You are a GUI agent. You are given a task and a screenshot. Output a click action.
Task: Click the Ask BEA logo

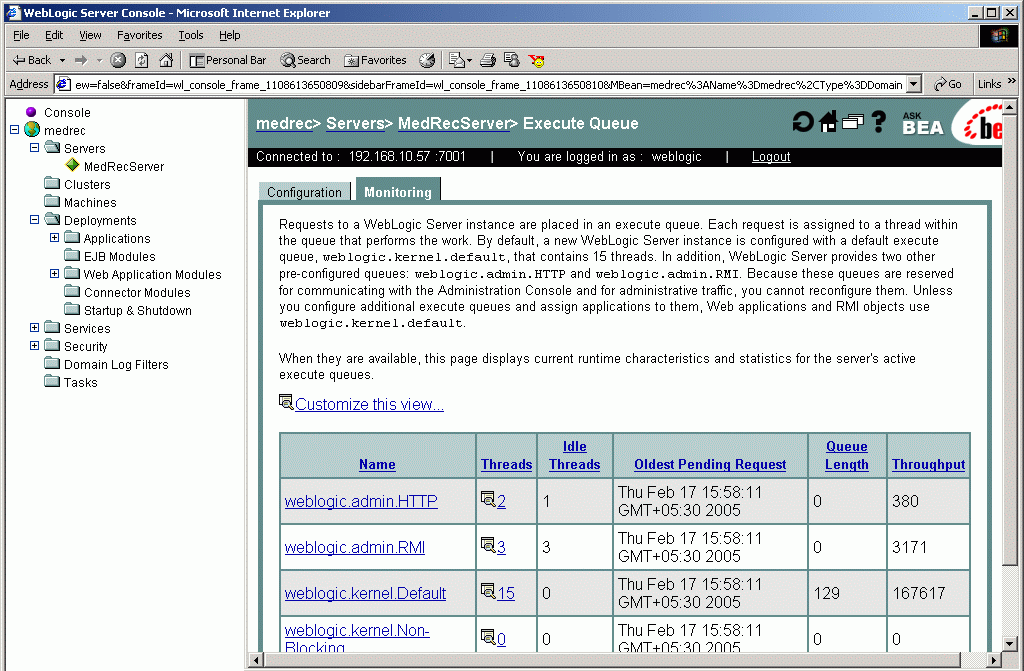click(923, 123)
